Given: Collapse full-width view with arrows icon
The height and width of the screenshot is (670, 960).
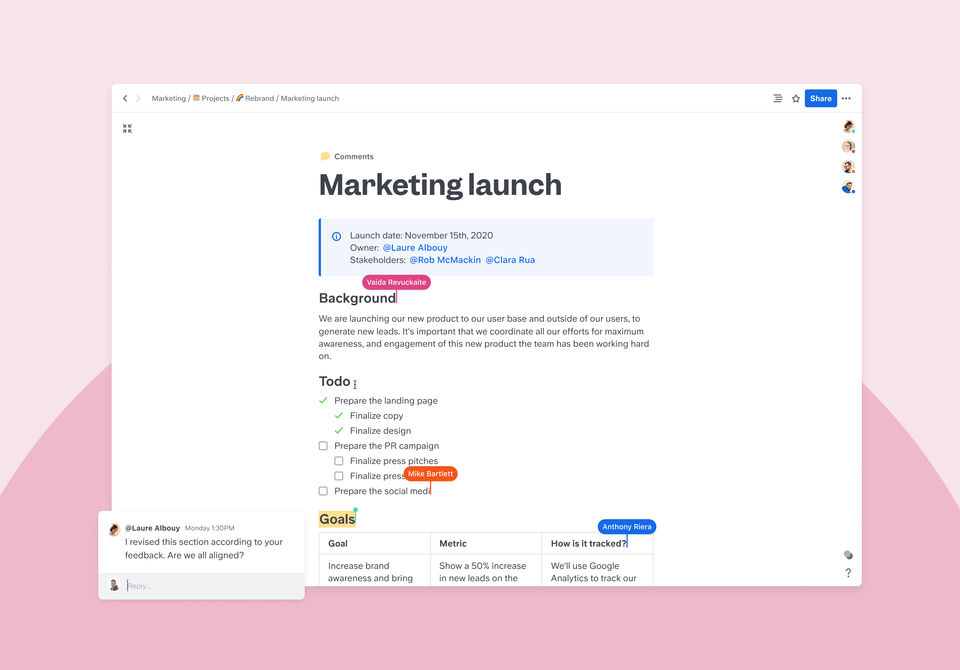Looking at the screenshot, I should pos(127,129).
